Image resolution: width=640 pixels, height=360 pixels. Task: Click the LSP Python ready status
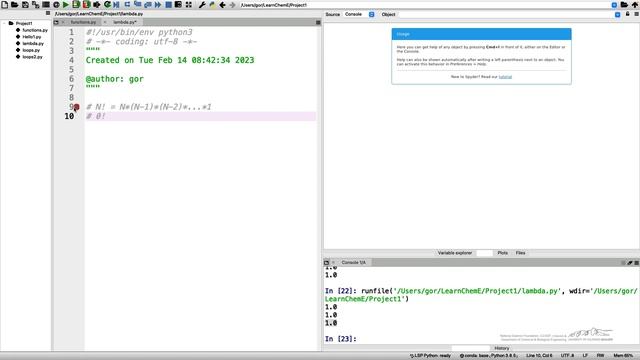431,356
